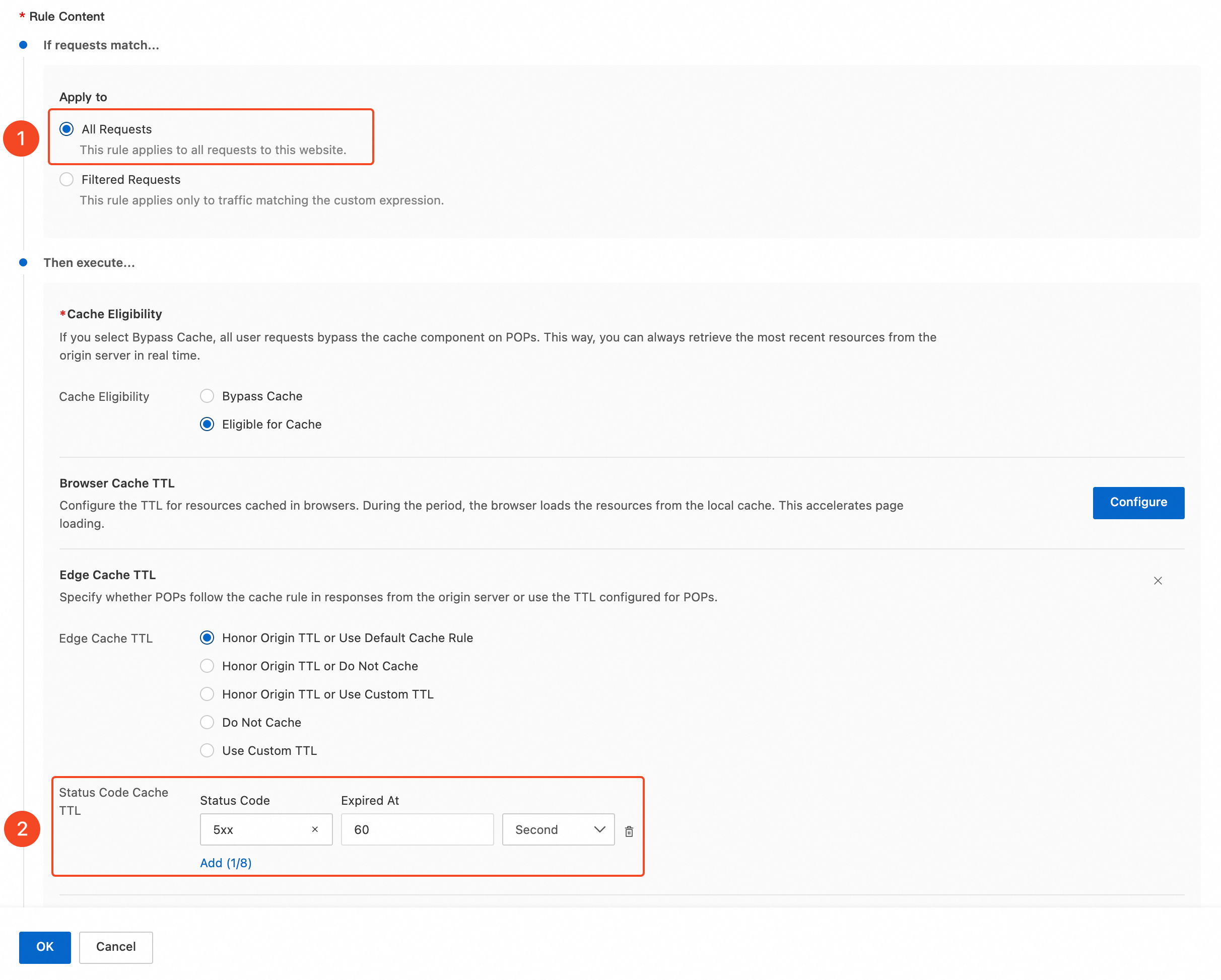Close the Edge Cache TTL section

[x=1158, y=581]
